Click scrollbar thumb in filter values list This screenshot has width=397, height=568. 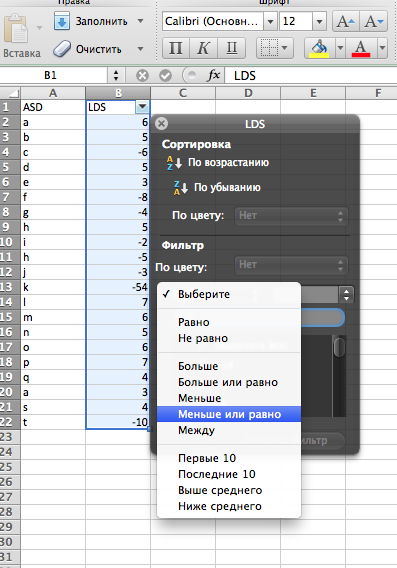[x=339, y=347]
